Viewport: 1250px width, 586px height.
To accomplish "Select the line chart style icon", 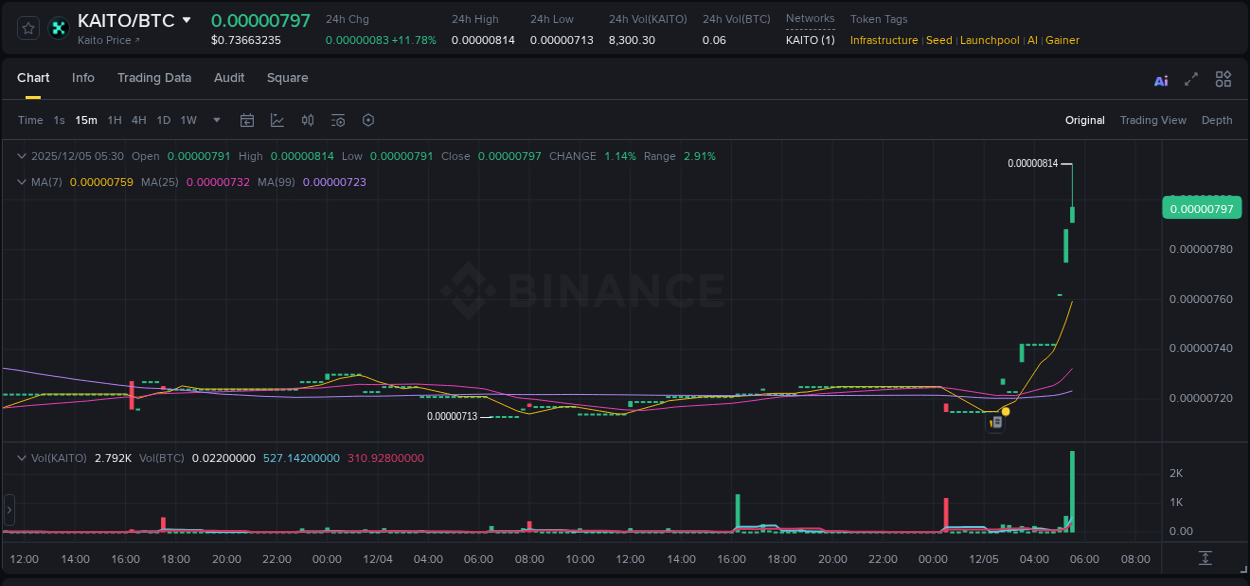I will 277,120.
